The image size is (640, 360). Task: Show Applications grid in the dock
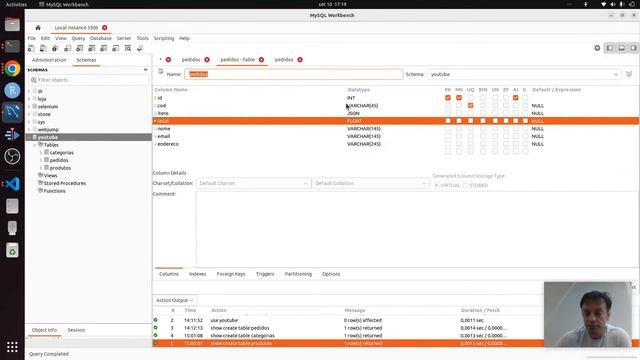pos(12,347)
